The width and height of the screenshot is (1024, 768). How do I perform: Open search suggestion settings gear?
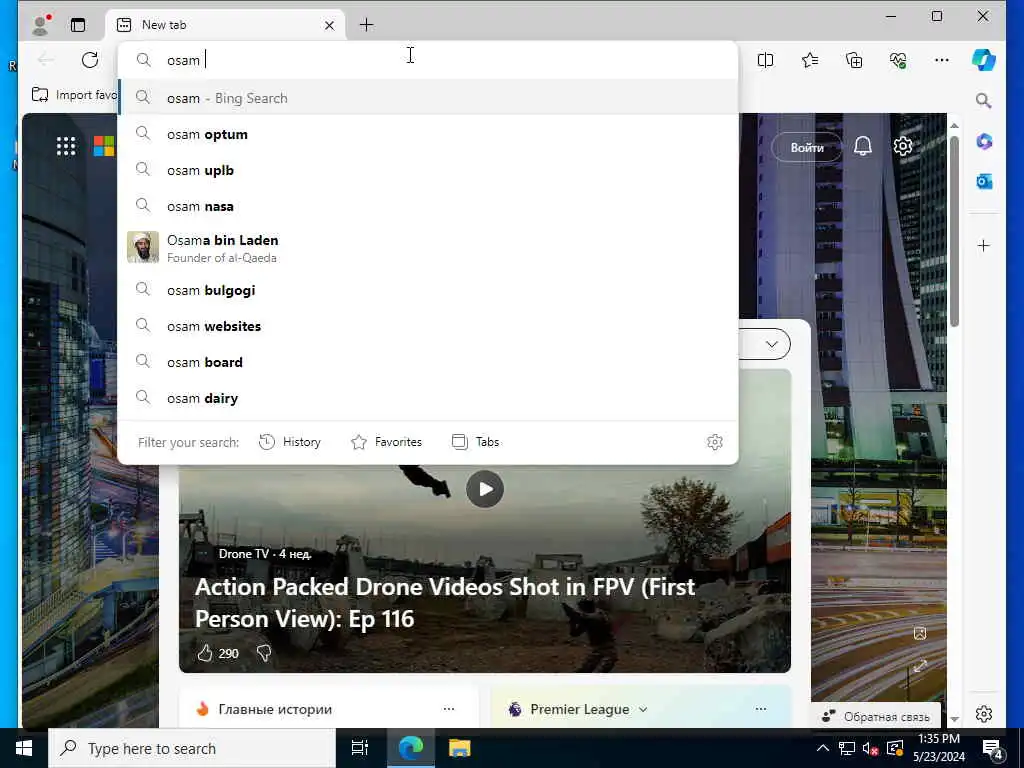714,442
